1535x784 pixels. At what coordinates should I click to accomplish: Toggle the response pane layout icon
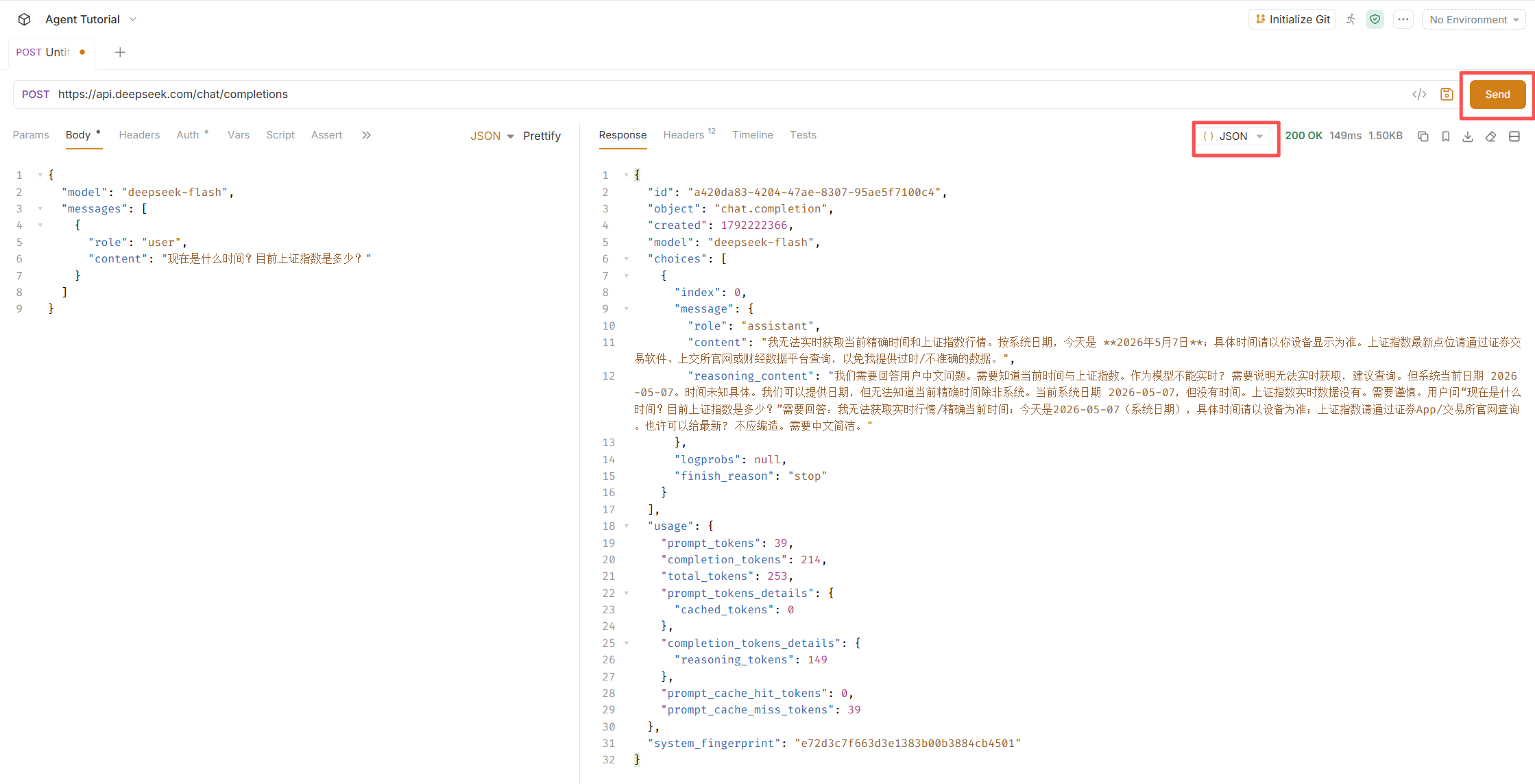1514,136
